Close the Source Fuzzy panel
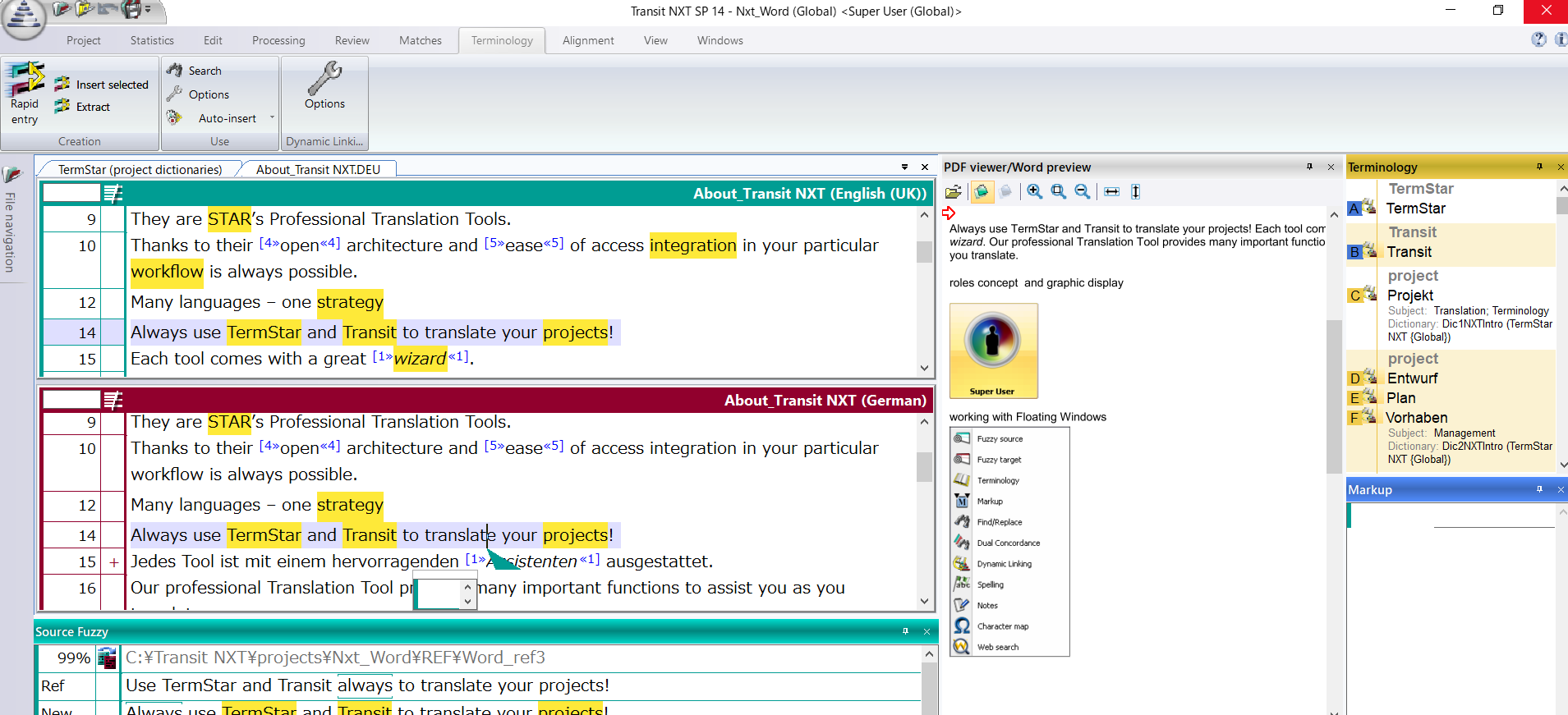 (927, 631)
